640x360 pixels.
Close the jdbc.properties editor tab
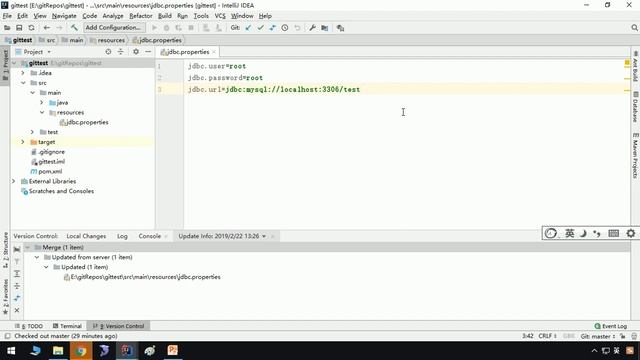[213, 52]
